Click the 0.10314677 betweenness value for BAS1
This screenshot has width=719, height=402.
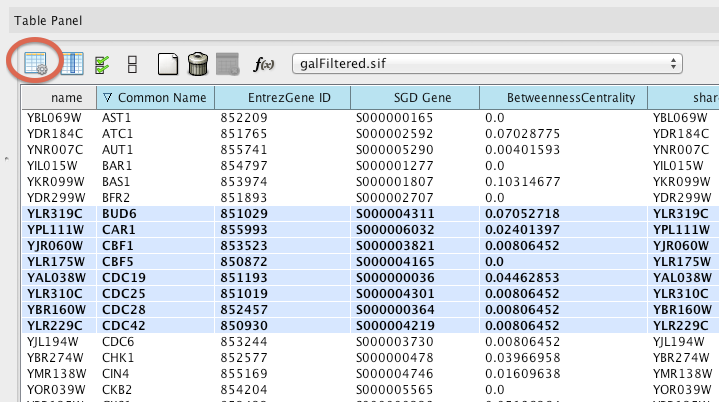(522, 180)
